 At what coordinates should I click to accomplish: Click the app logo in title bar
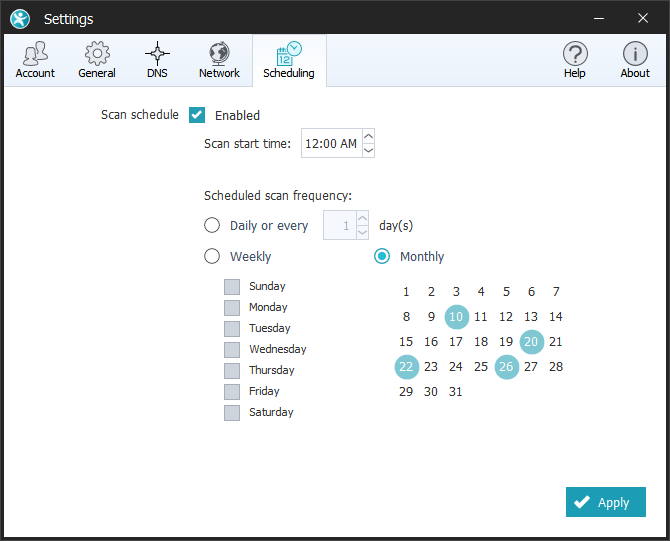(20, 18)
